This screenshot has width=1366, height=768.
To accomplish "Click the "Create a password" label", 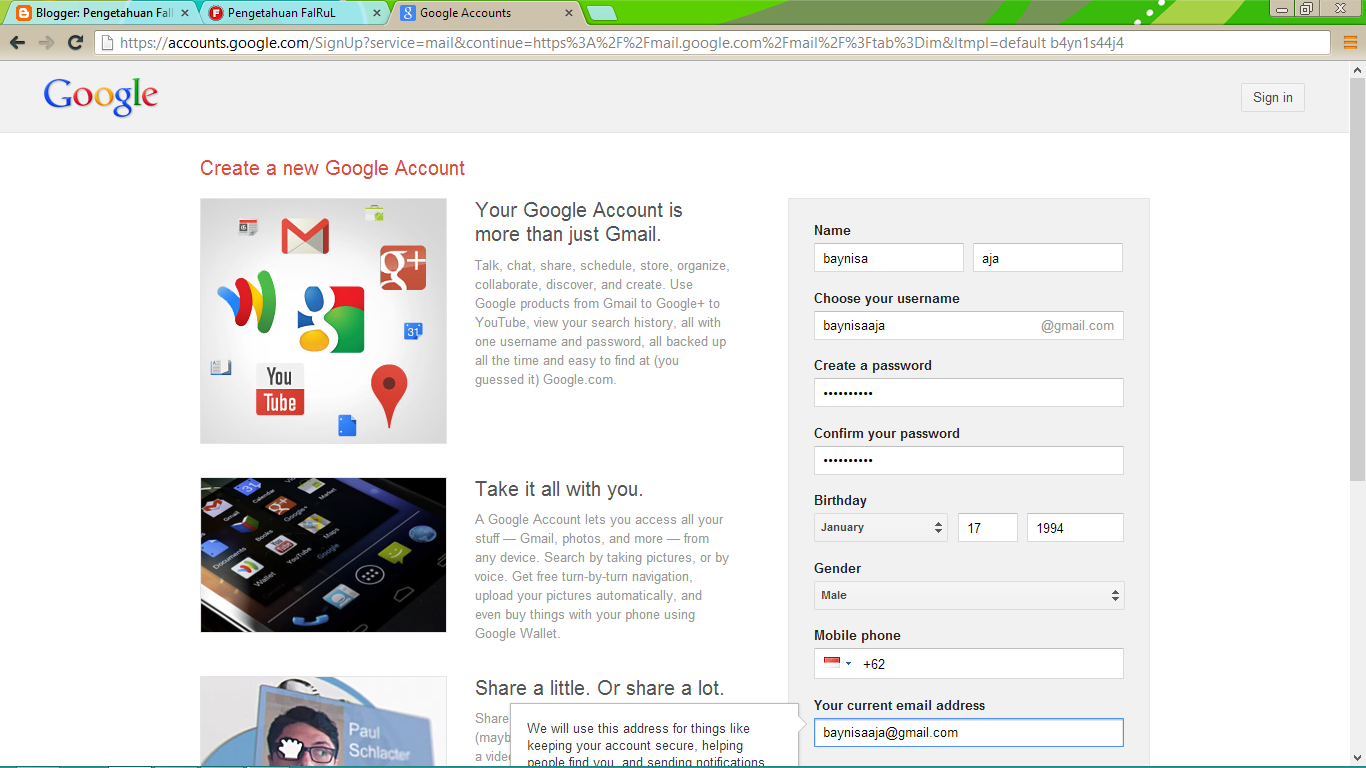I will pos(873,365).
